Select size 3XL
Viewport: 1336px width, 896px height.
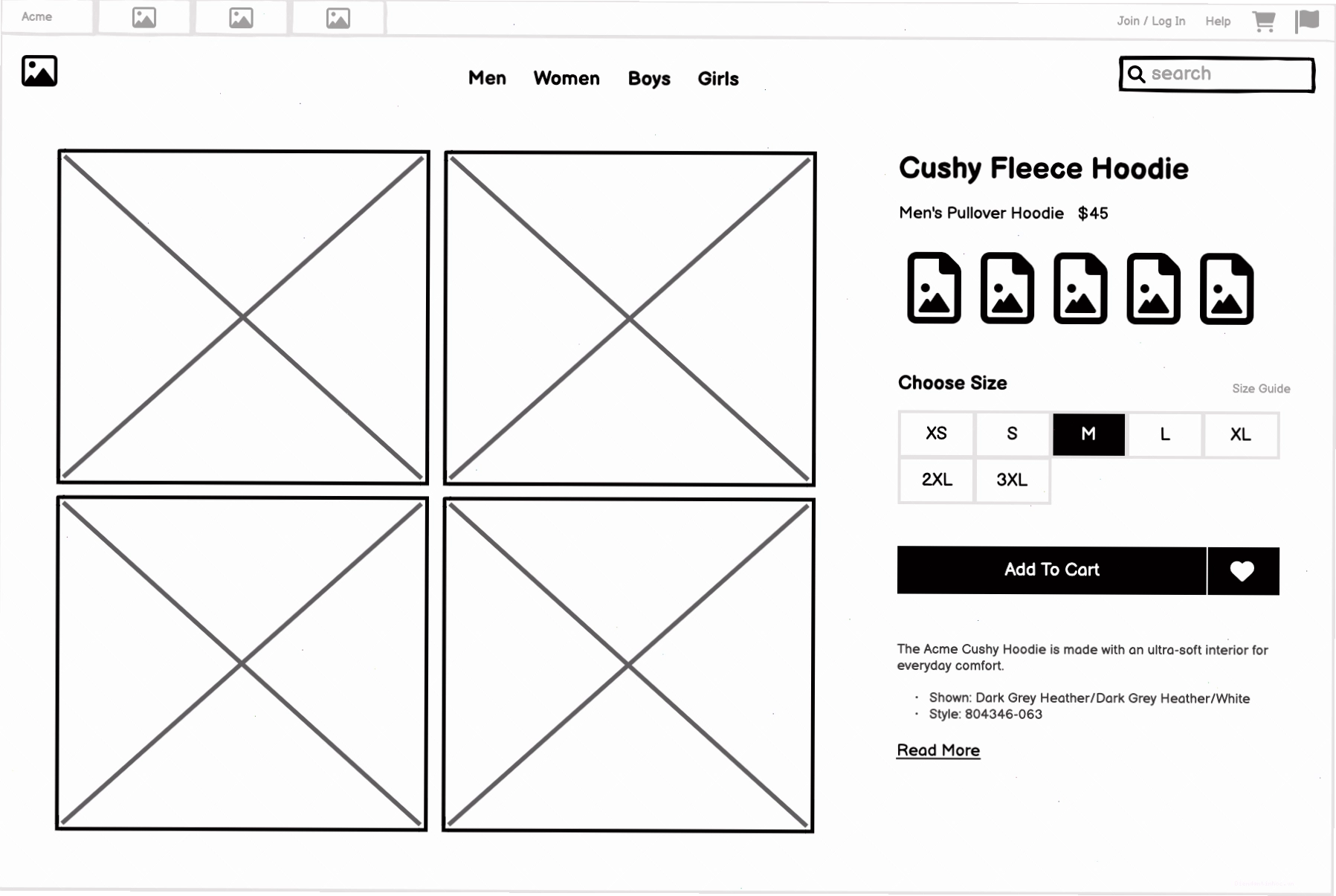coord(1013,480)
